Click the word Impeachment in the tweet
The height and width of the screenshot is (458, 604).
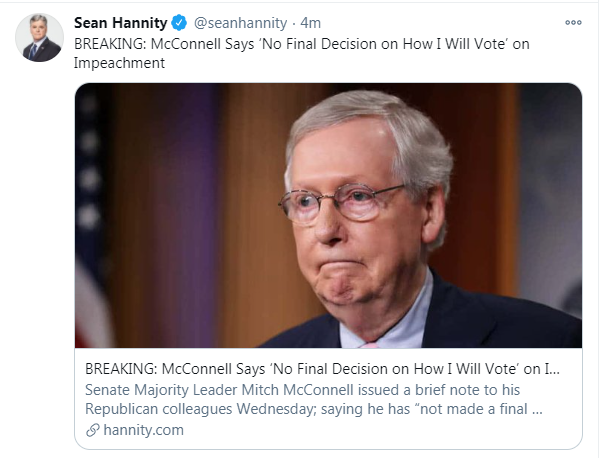pyautogui.click(x=120, y=61)
